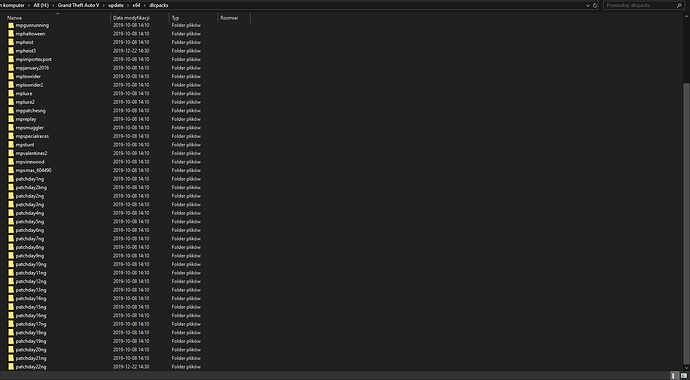Select the patchday22ng folder name
Viewport: 690px width, 380px height.
pyautogui.click(x=31, y=367)
